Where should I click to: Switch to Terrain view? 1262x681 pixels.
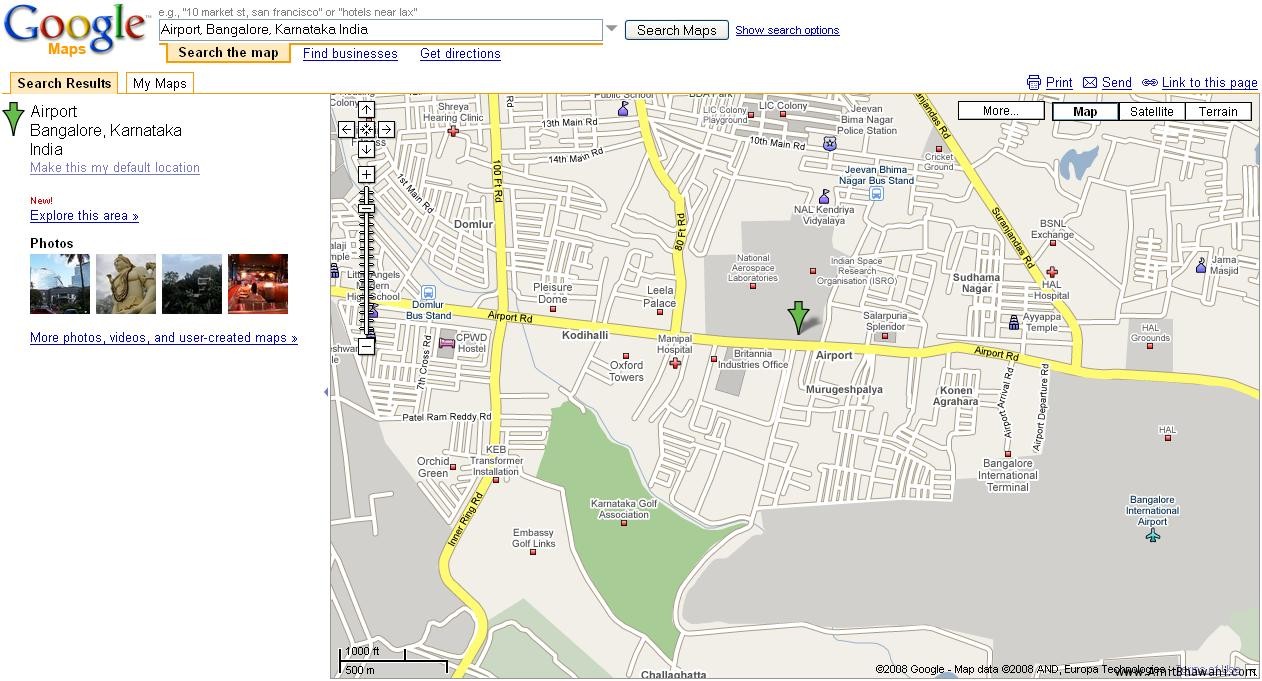(x=1218, y=111)
